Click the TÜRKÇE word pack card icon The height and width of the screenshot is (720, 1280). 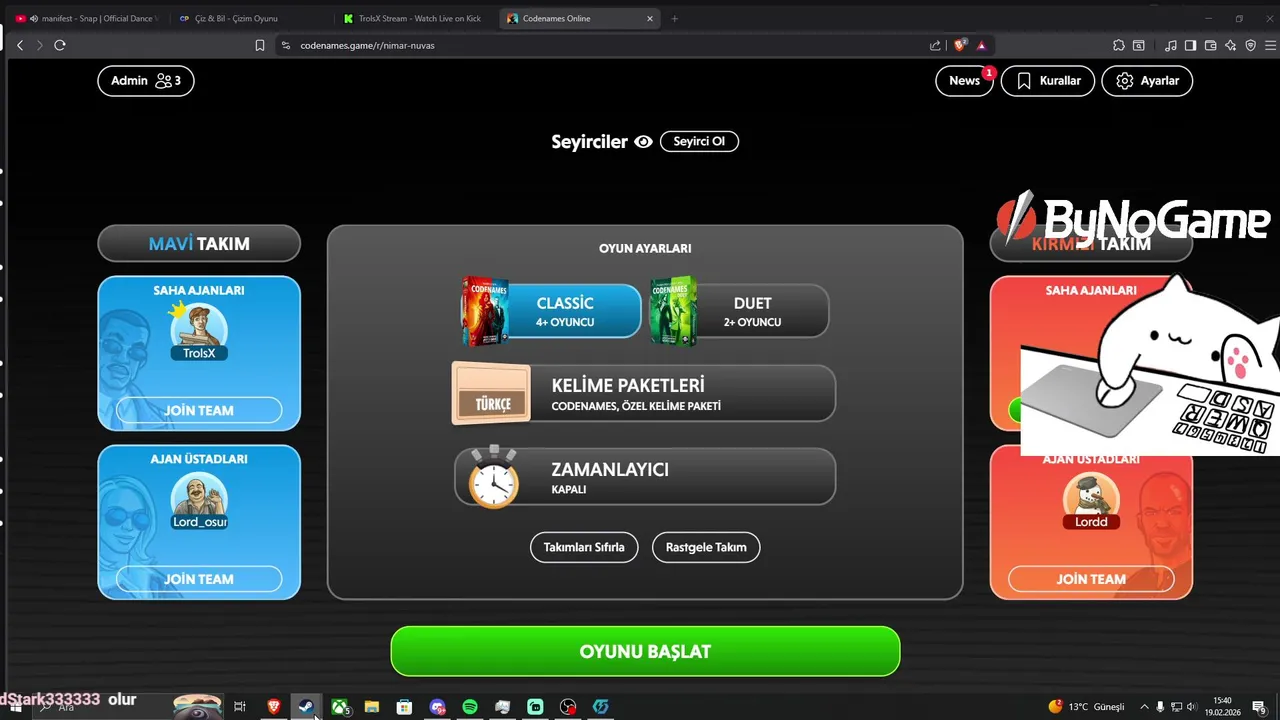click(x=491, y=393)
